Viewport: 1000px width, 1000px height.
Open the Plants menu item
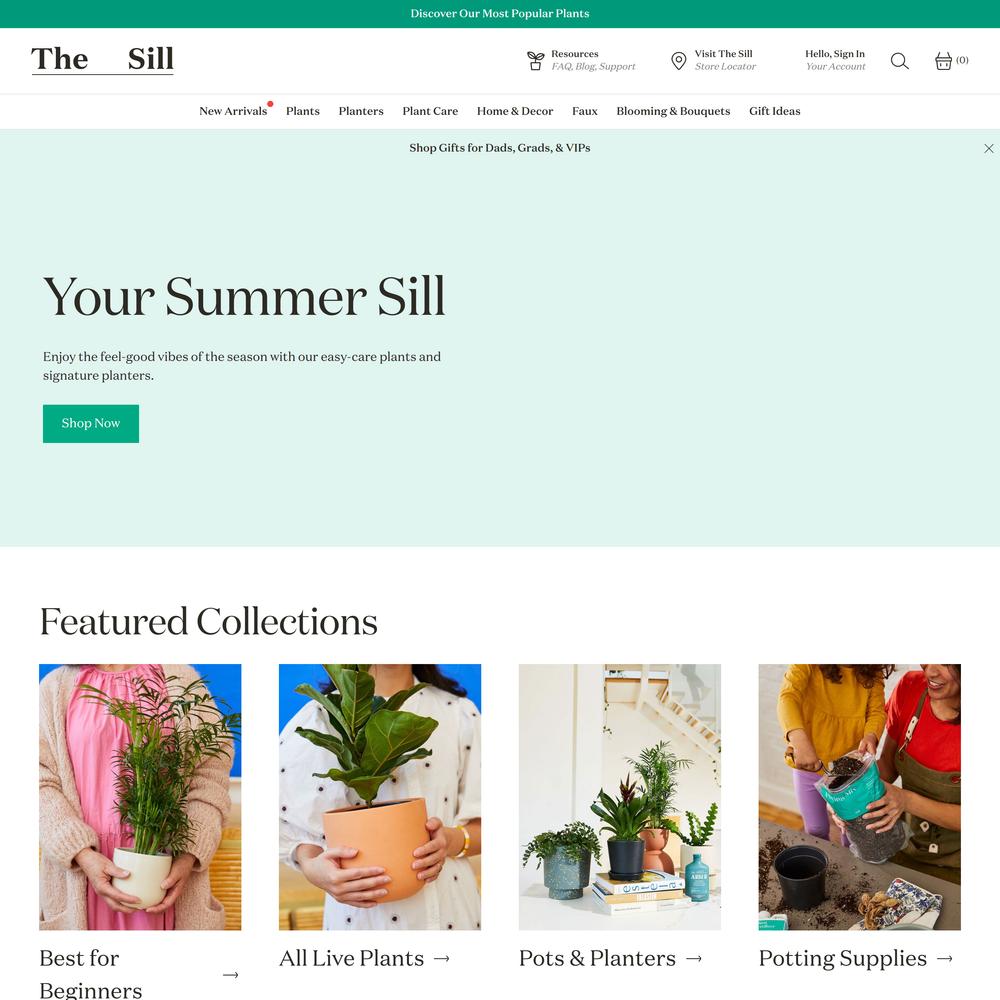click(302, 111)
